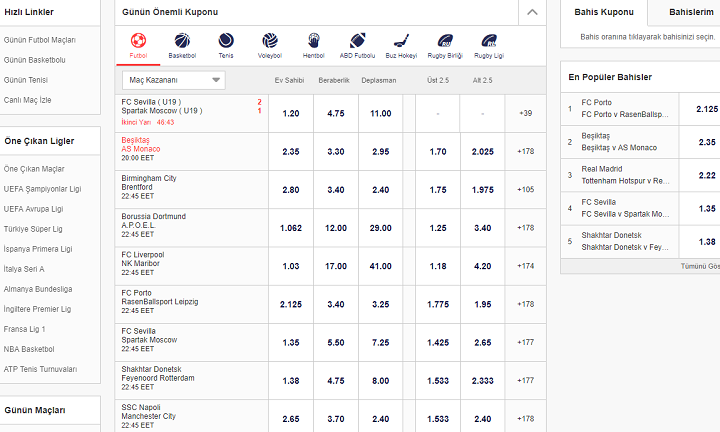Pick over 2.5 odds 1.775 Porto match
Image resolution: width=720 pixels, height=432 pixels.
(x=438, y=304)
